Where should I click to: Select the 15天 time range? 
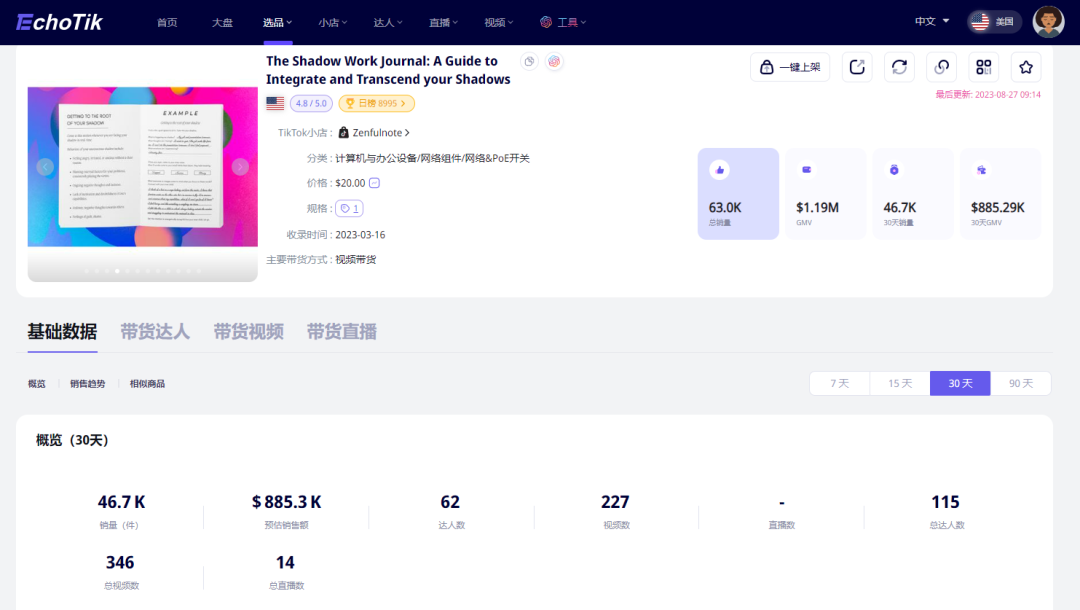[x=900, y=383]
